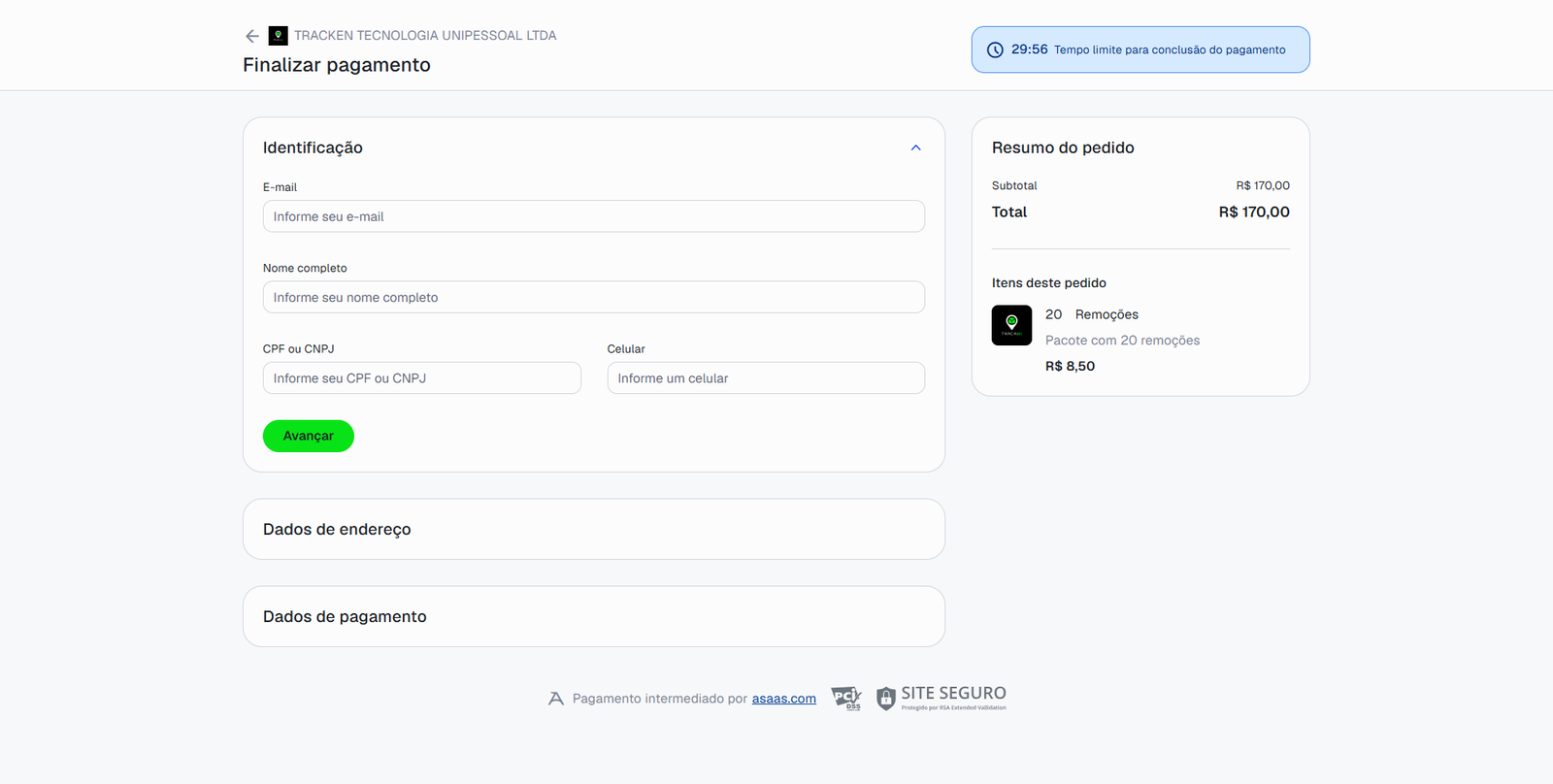Click the Finalizar pagamento heading
The width and height of the screenshot is (1553, 784).
pyautogui.click(x=337, y=65)
